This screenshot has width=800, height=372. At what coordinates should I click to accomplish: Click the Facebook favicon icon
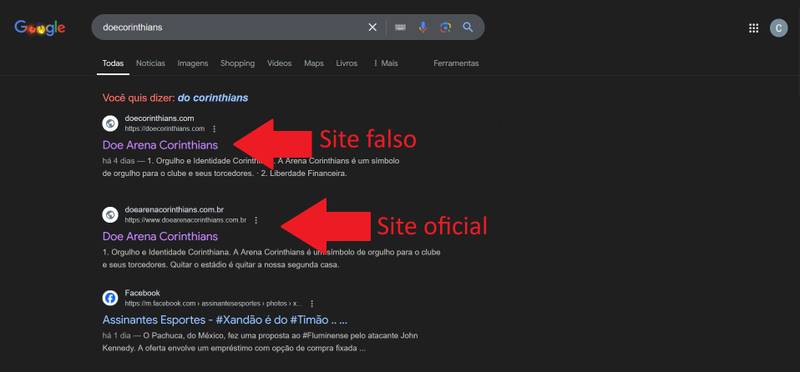coord(110,298)
